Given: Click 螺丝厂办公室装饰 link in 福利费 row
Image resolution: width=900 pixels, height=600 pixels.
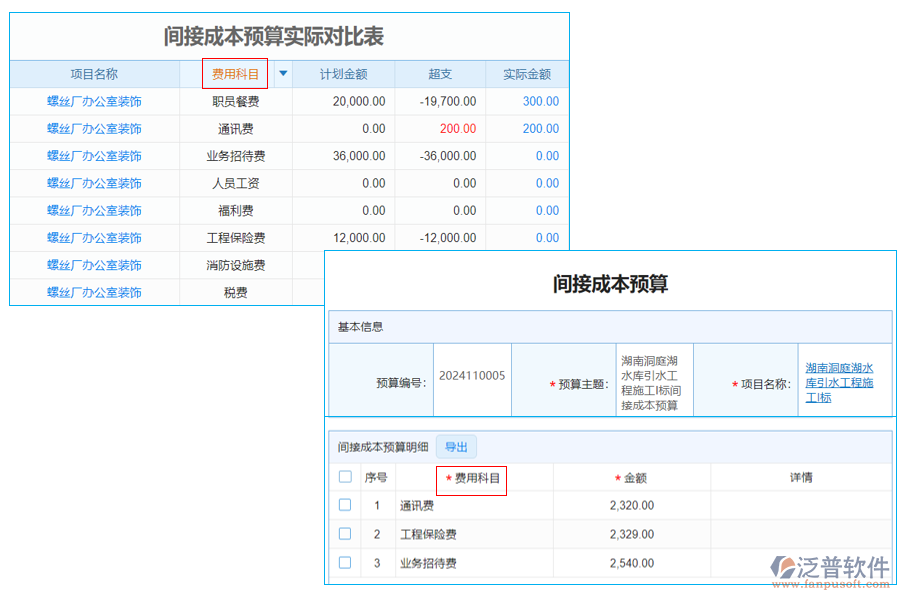Looking at the screenshot, I should 96,210.
